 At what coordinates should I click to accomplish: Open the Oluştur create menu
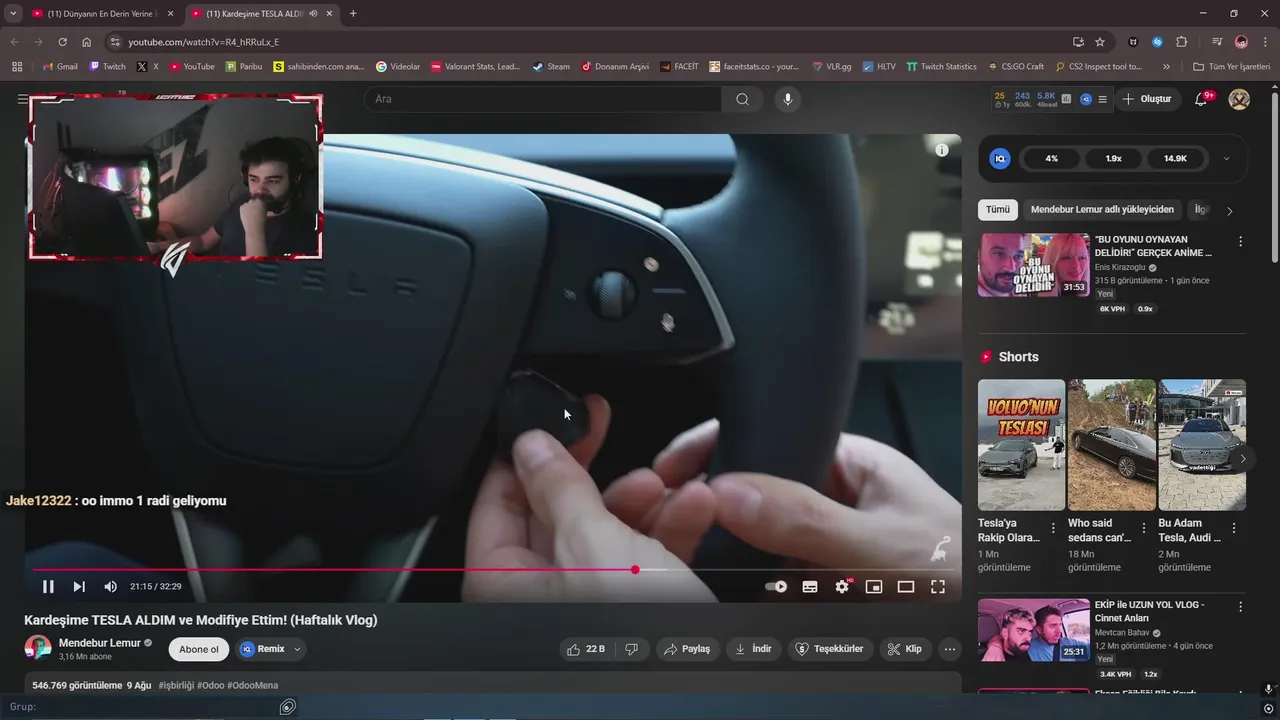[x=1147, y=99]
